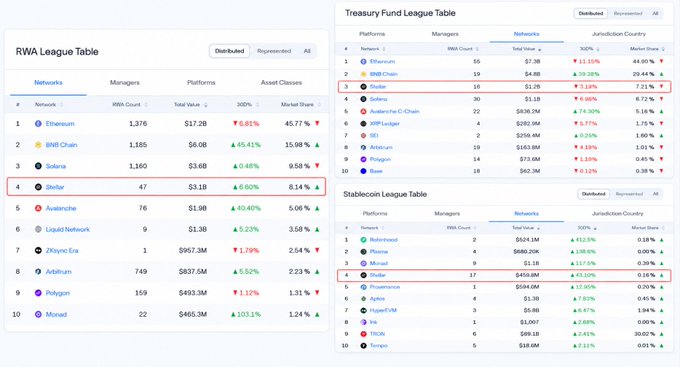The height and width of the screenshot is (367, 680).
Task: Sort Stablecoin table by 30D% column
Action: [587, 228]
